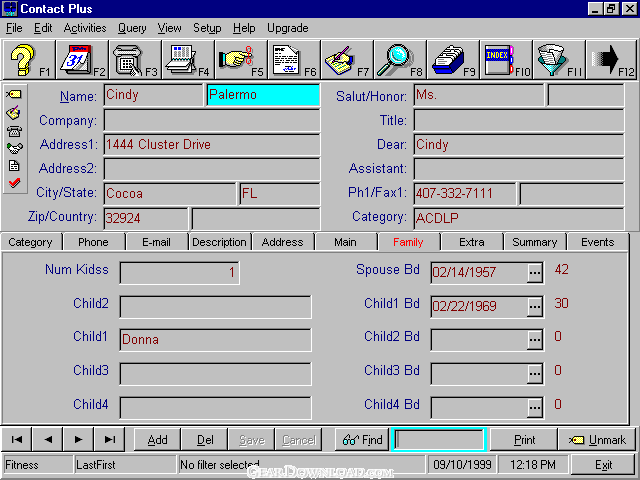Click the Address1 field with 1444 Cluster Drive
Viewport: 640px width, 480px height.
pyautogui.click(x=212, y=144)
